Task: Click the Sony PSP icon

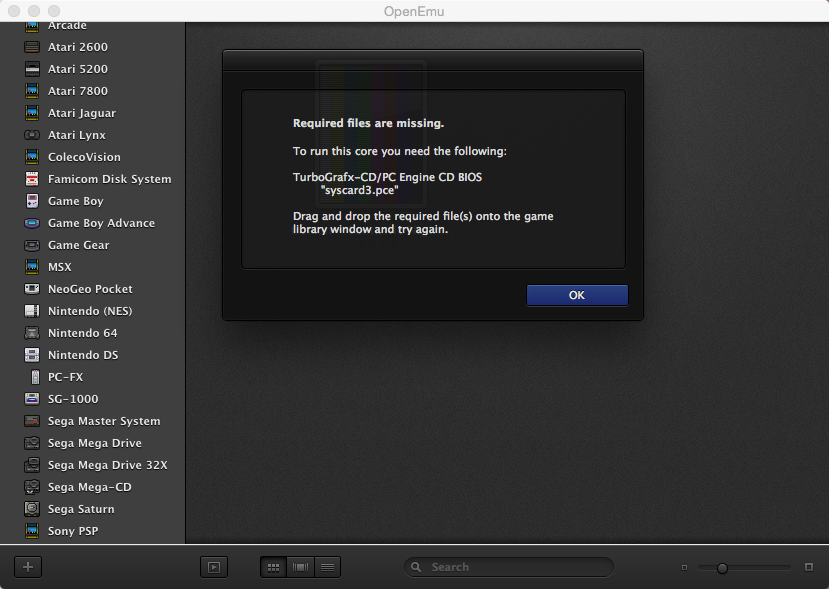Action: pyautogui.click(x=32, y=531)
